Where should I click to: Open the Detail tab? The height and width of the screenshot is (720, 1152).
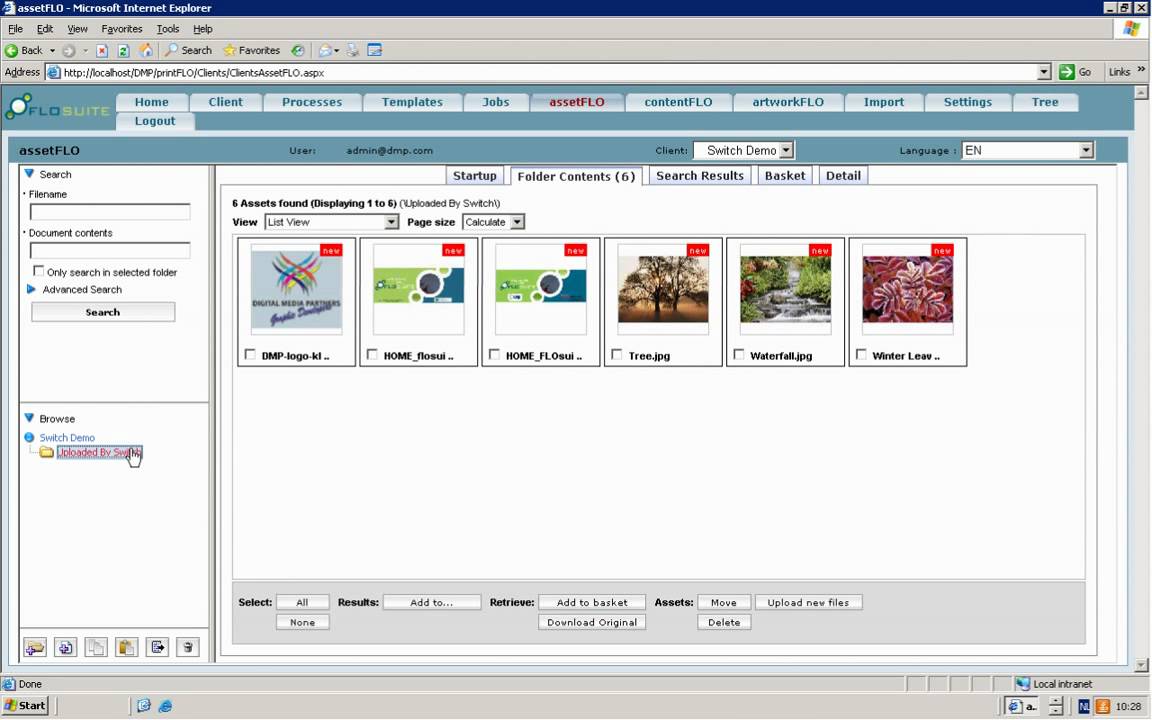[x=843, y=176]
